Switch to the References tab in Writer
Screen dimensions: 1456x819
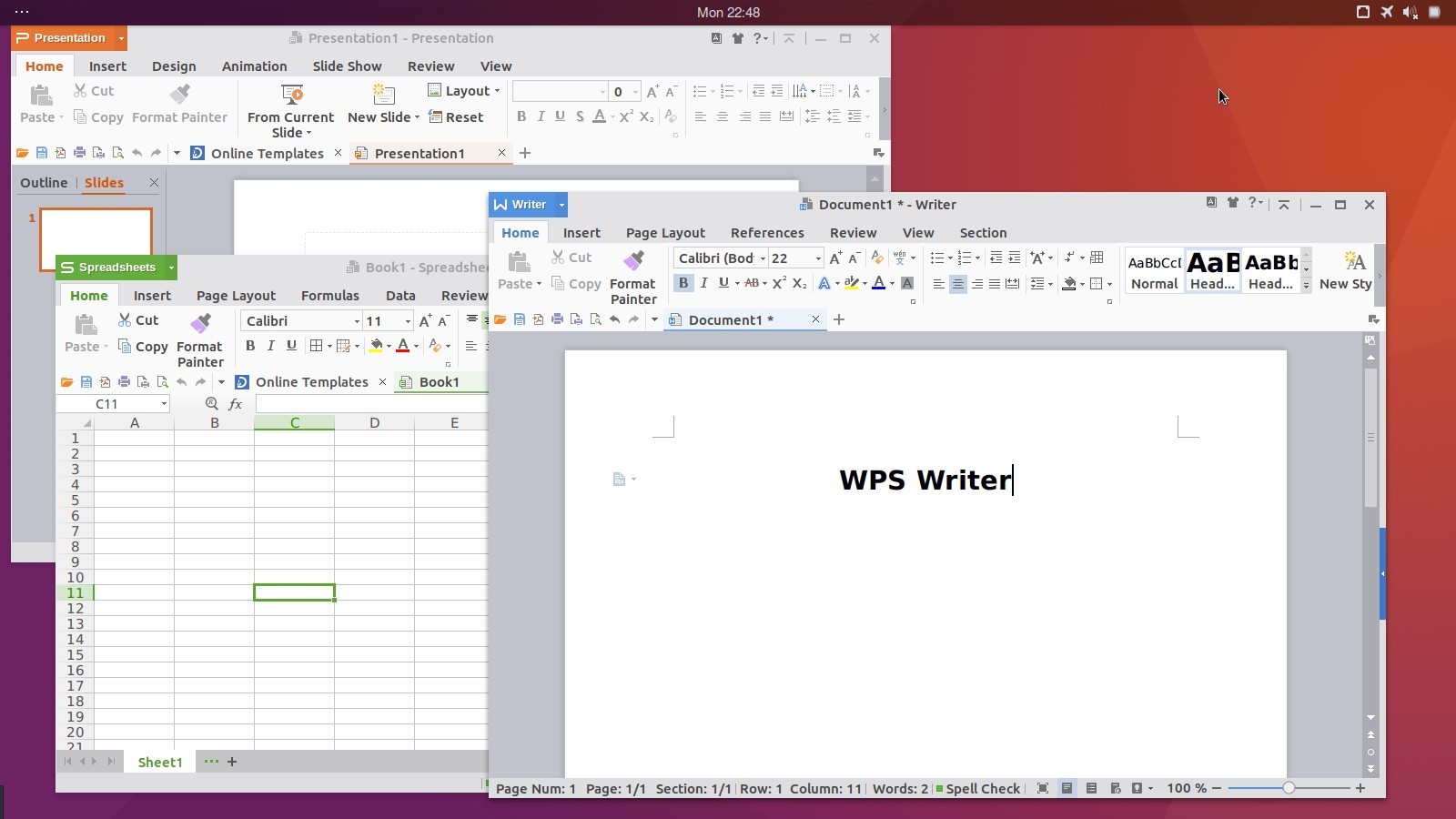[767, 233]
